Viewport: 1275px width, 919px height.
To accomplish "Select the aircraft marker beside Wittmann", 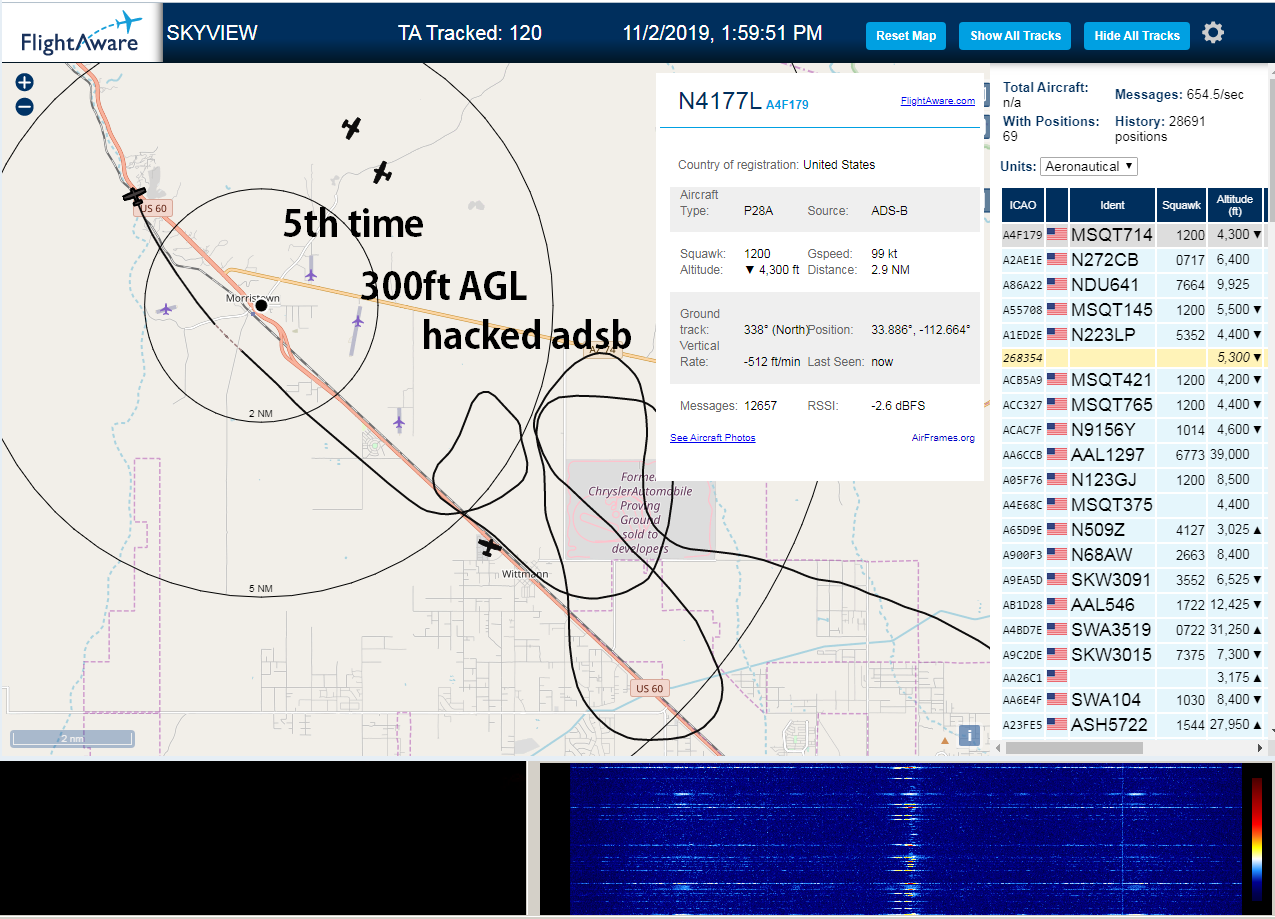I will tap(489, 547).
